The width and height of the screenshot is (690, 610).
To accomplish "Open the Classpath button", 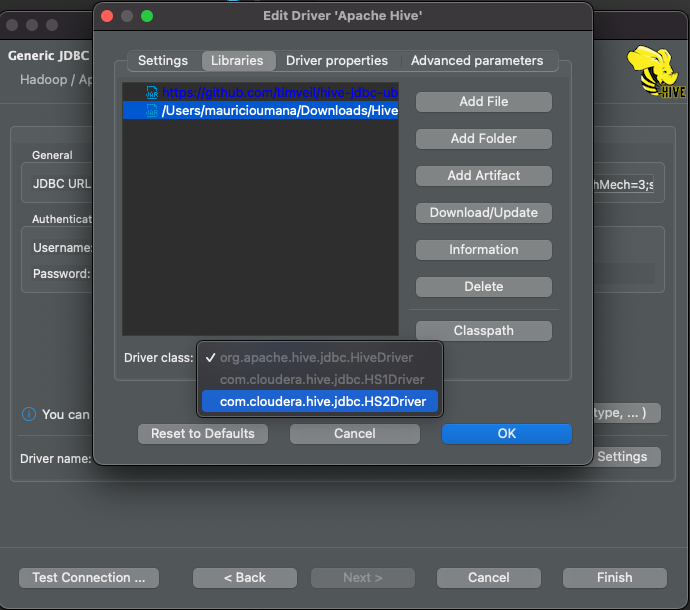I will pyautogui.click(x=484, y=331).
